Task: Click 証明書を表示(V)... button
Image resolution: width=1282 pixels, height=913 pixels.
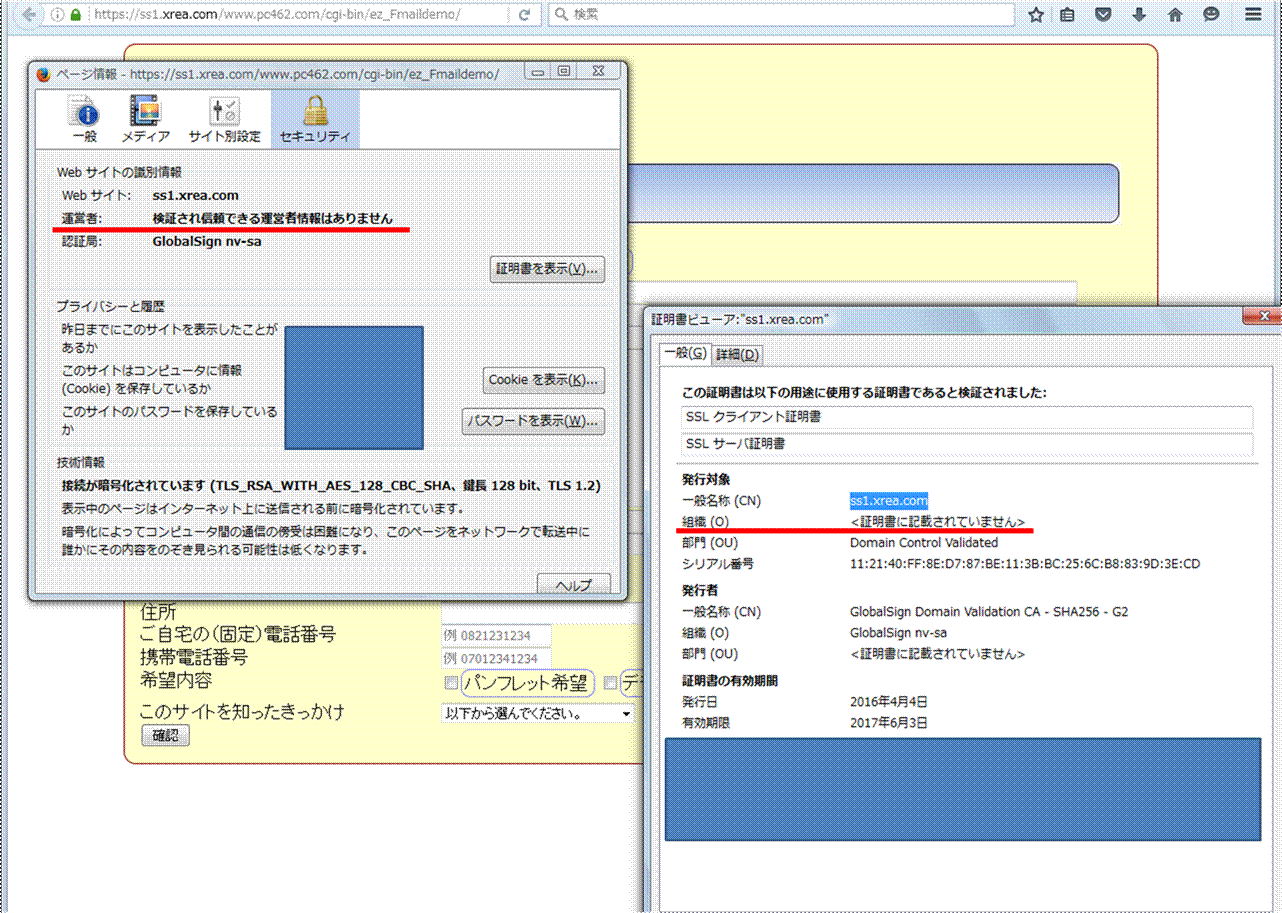Action: point(547,270)
